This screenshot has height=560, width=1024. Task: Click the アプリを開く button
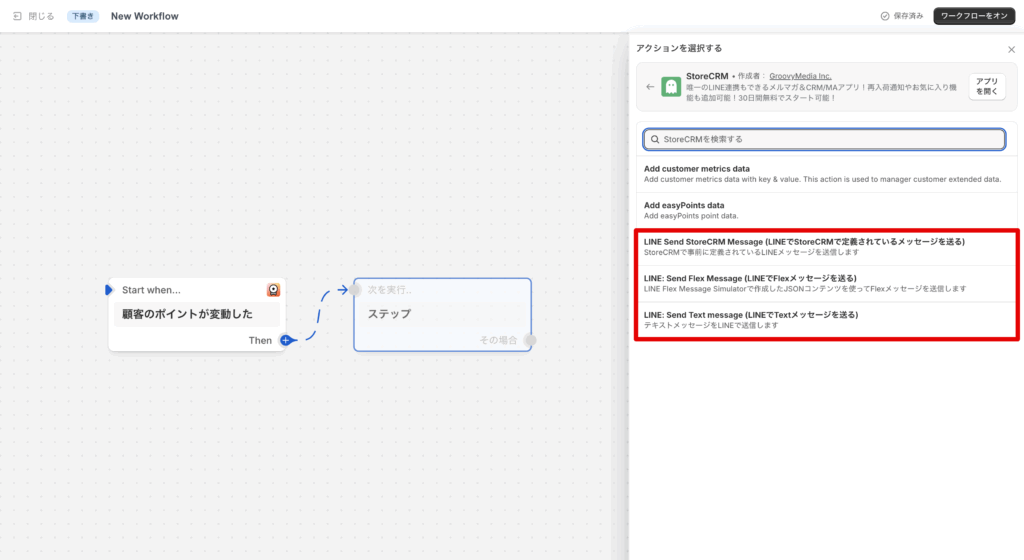point(986,86)
